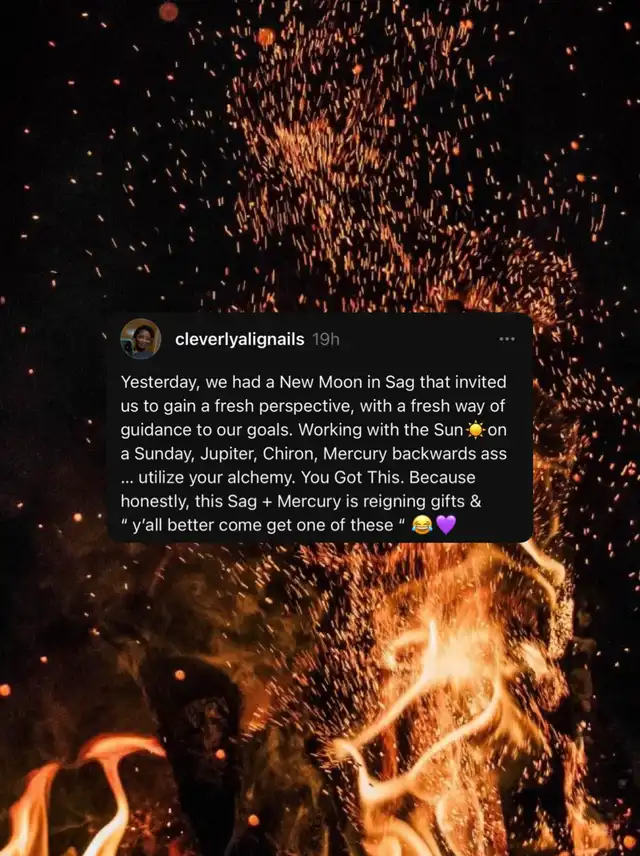Click the cleverlyalignails profile avatar
This screenshot has width=640, height=856.
[x=140, y=339]
